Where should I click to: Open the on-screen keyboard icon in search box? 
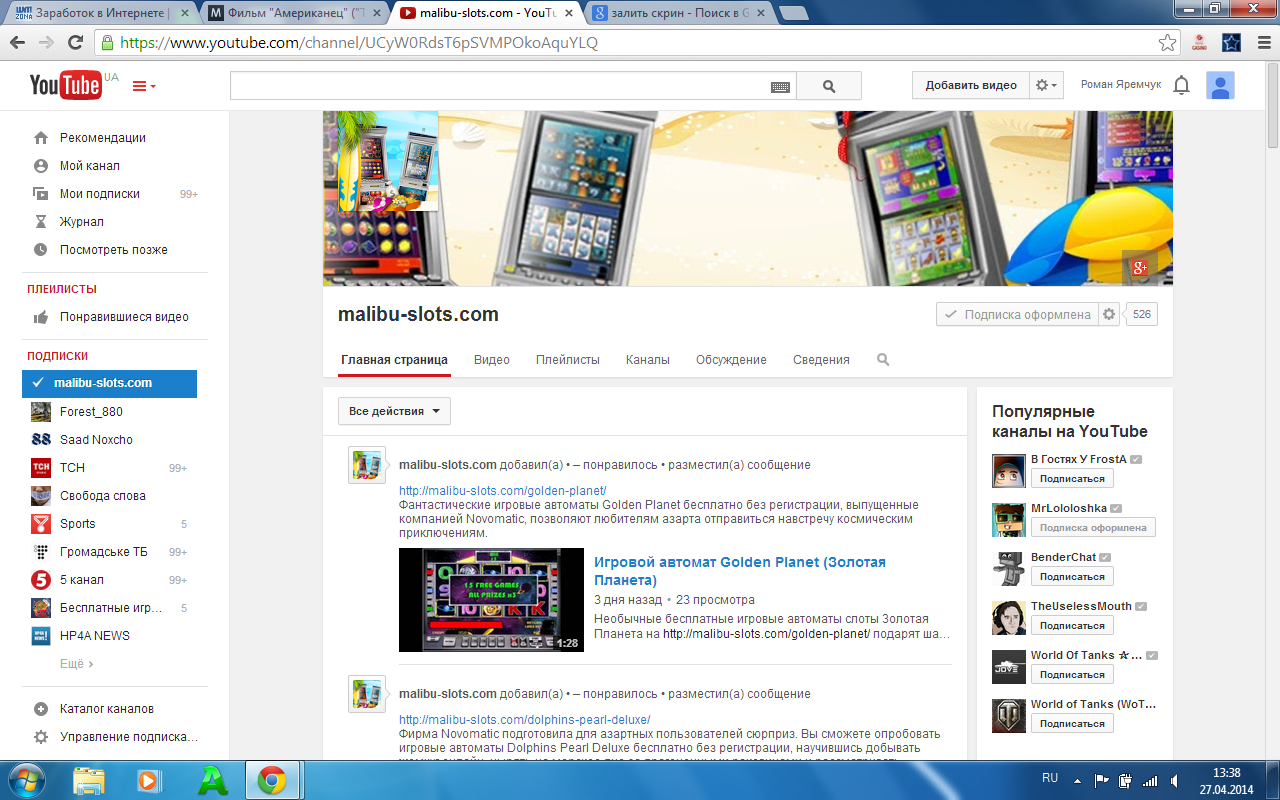(x=780, y=87)
